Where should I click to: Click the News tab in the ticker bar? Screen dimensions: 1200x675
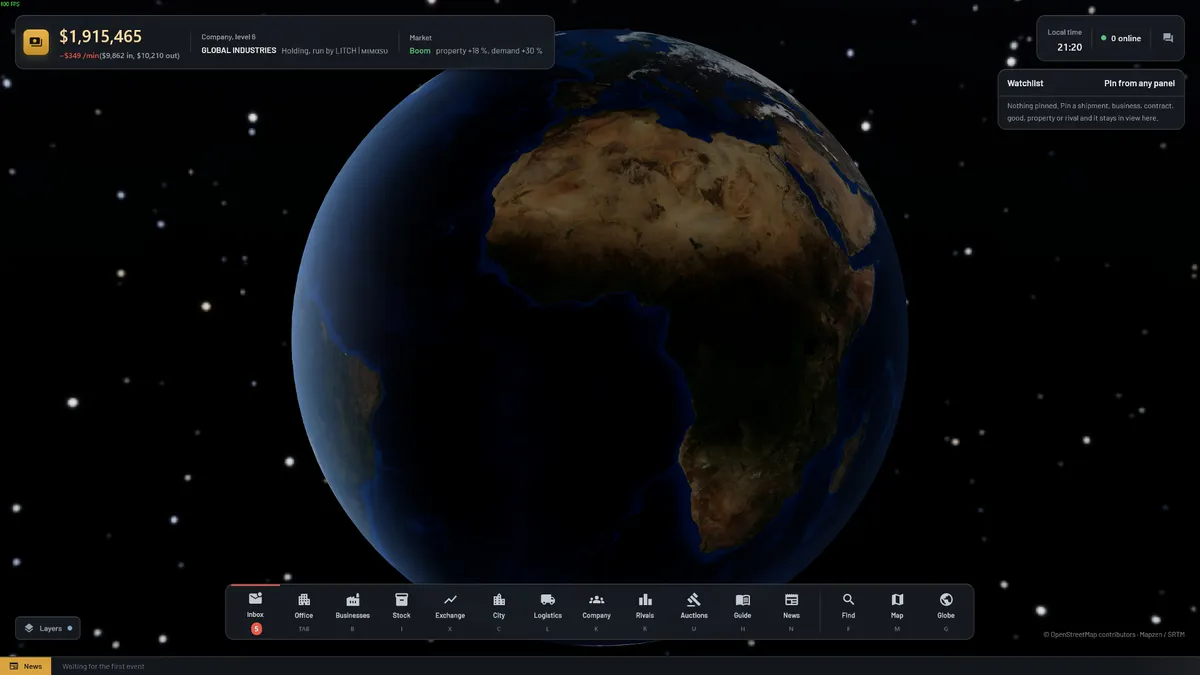click(x=25, y=666)
